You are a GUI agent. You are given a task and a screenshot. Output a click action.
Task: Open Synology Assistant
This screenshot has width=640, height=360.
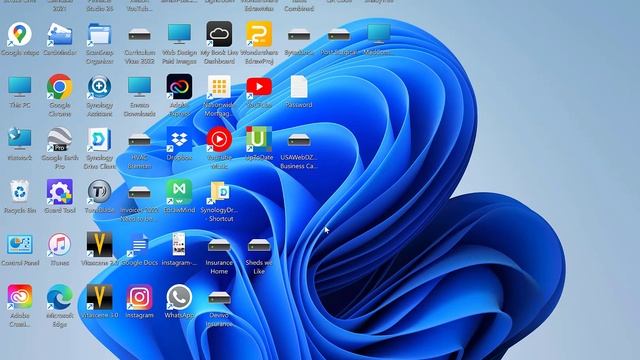[x=100, y=87]
